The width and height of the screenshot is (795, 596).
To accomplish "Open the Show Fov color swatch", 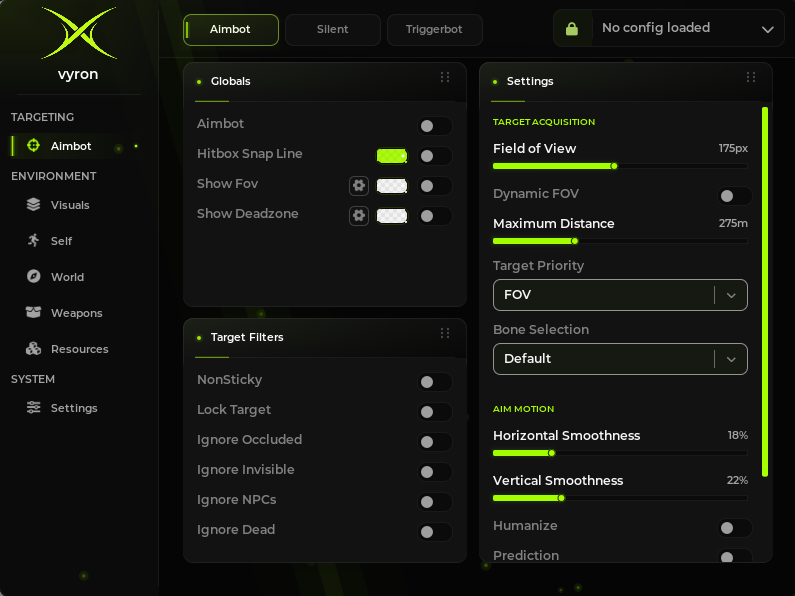I will (x=392, y=186).
